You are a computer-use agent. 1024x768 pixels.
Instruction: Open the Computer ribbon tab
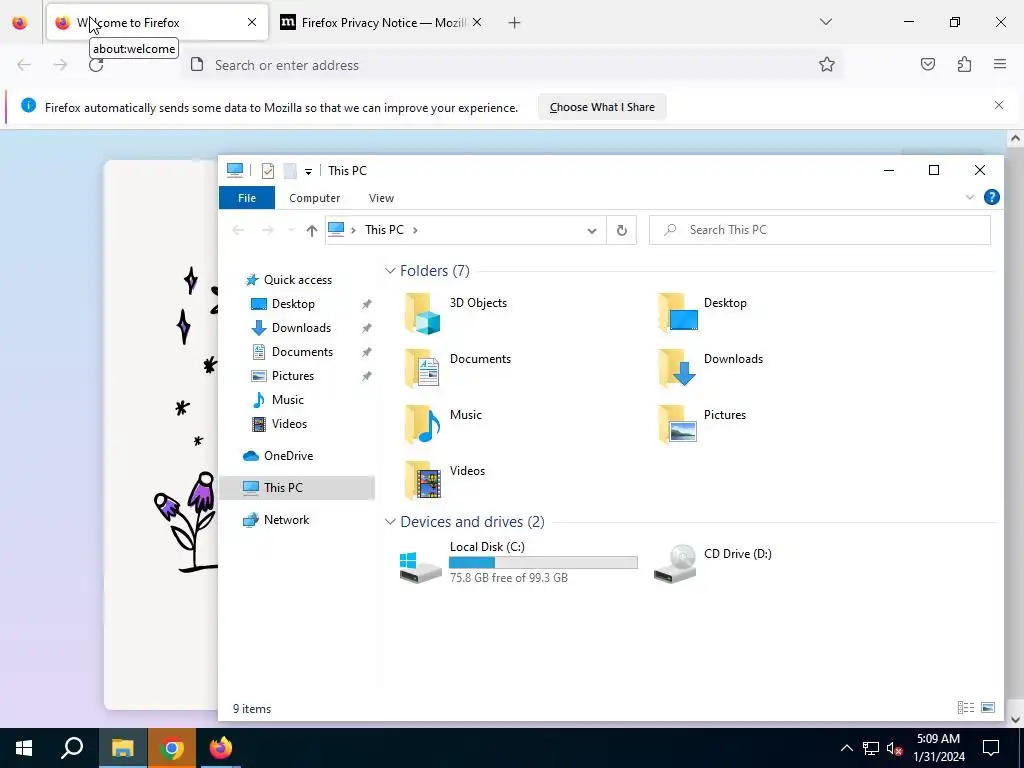(x=314, y=198)
